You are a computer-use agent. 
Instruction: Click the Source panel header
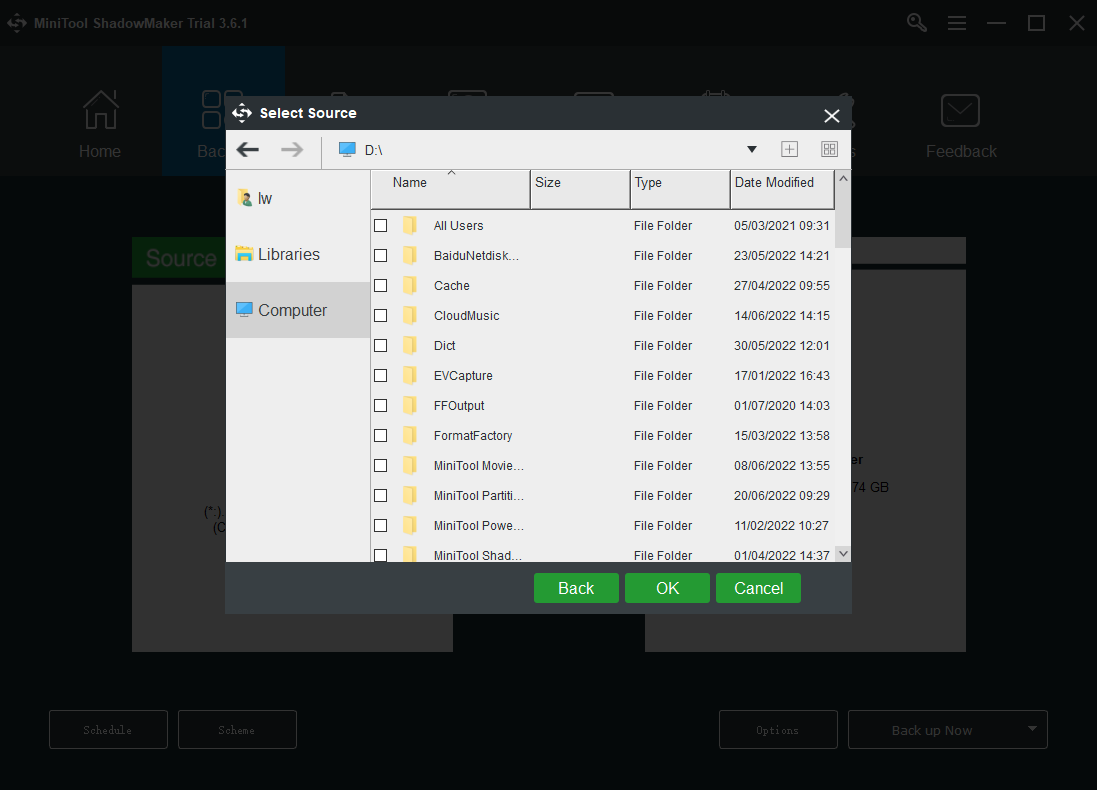pyautogui.click(x=179, y=258)
